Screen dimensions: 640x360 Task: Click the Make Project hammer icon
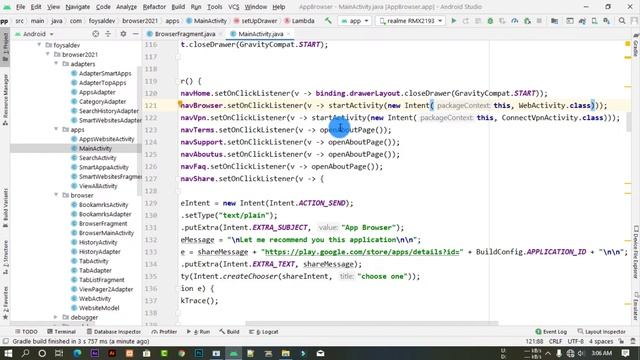[328, 20]
